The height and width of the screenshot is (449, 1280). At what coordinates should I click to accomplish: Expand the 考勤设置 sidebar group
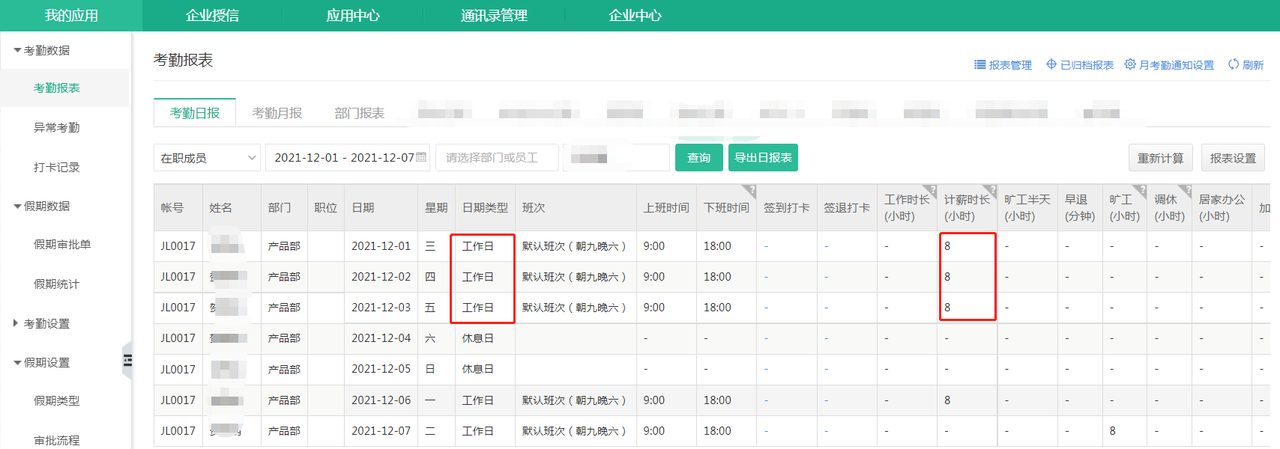[42, 324]
